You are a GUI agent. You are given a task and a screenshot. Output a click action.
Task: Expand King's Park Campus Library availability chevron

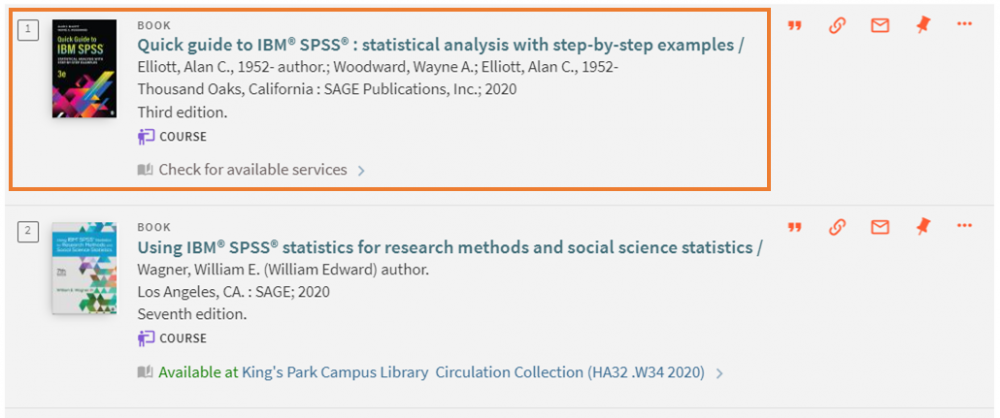(x=719, y=373)
